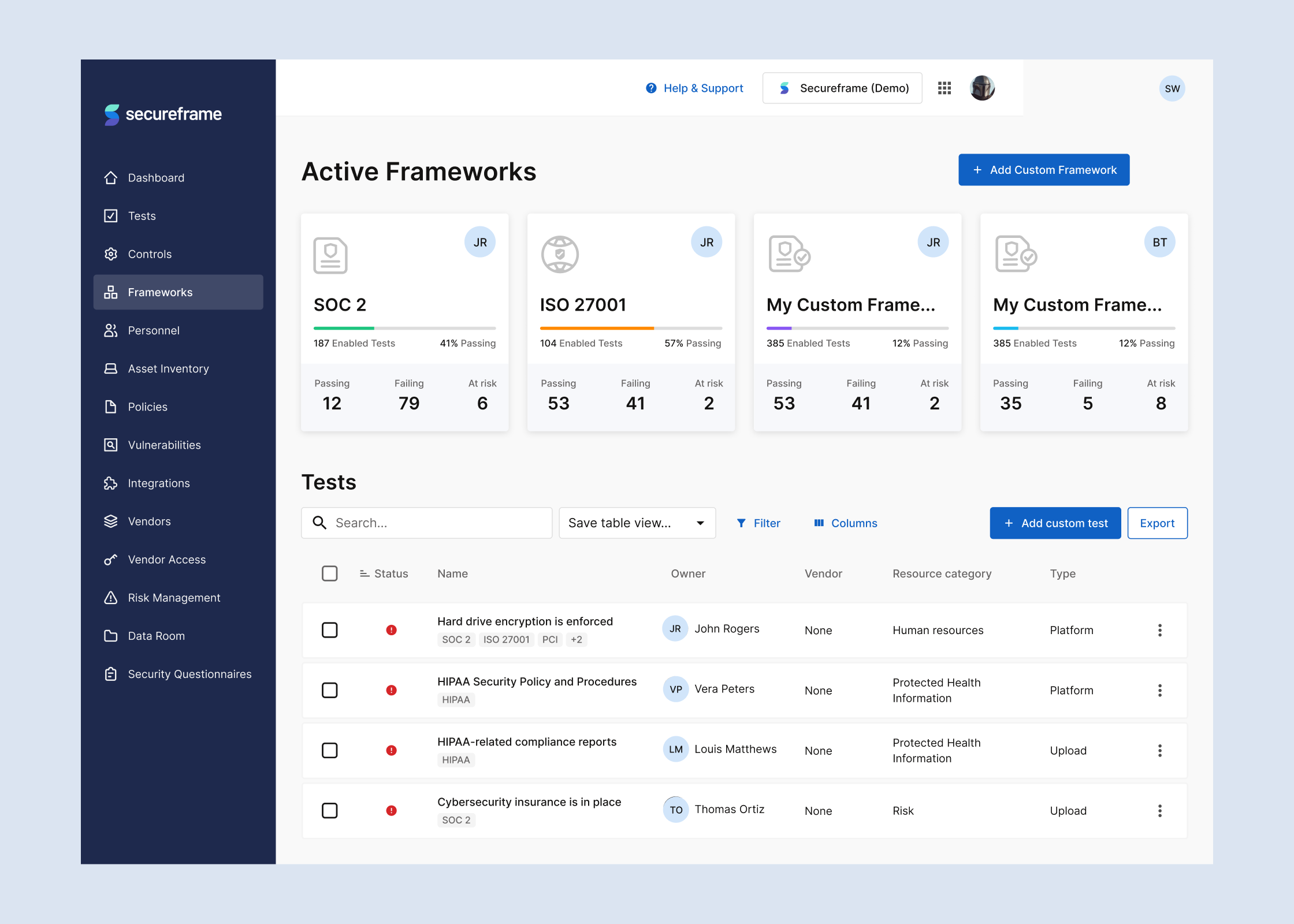Open the apps grid icon in header

point(944,88)
